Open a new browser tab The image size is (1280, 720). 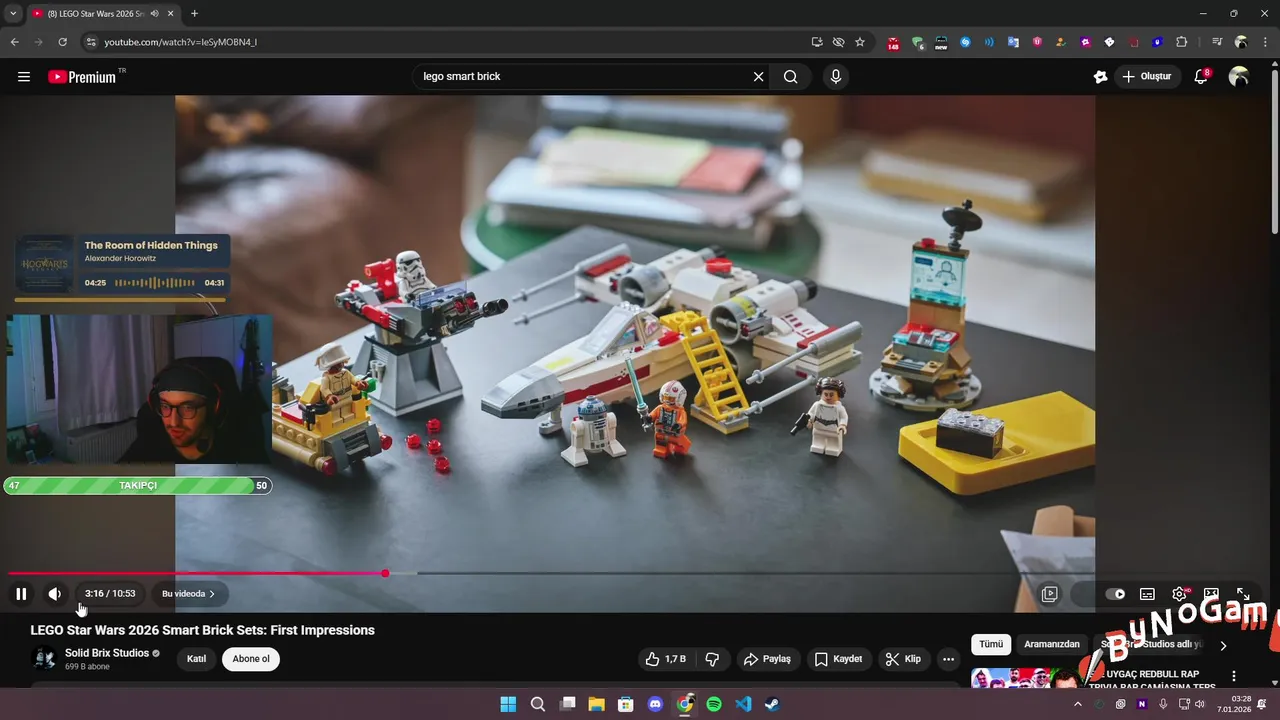pyautogui.click(x=194, y=13)
